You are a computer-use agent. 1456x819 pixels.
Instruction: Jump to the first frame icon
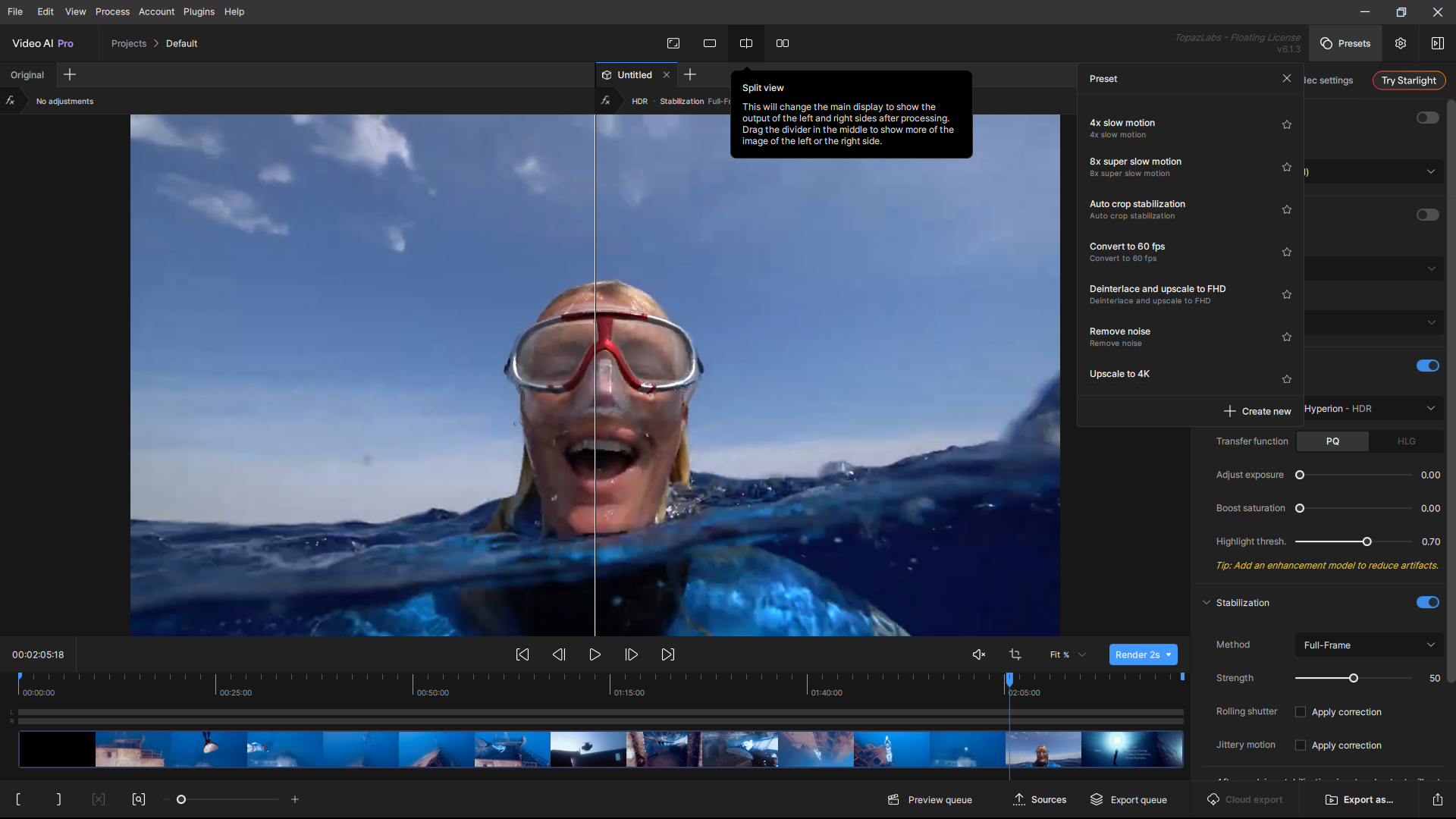[522, 654]
